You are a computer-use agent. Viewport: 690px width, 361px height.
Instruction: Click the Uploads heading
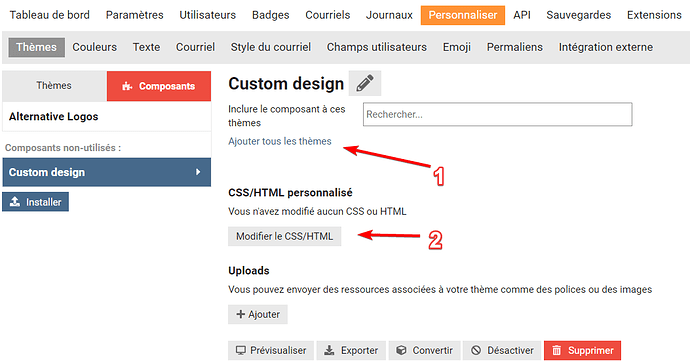(249, 271)
